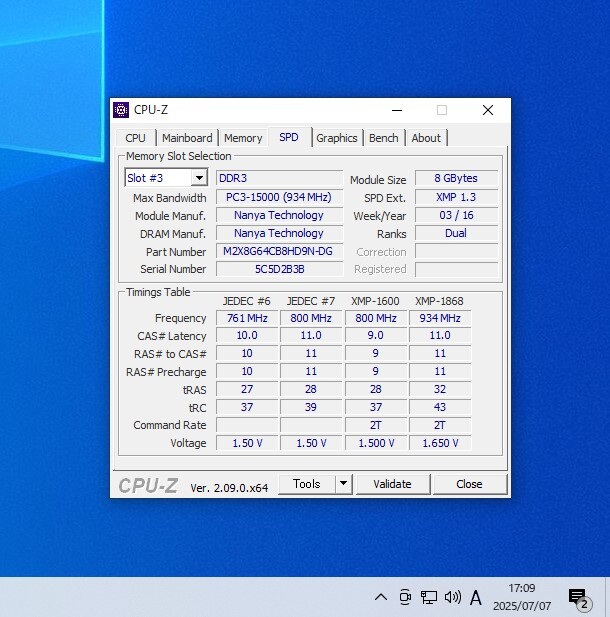This screenshot has height=617, width=610.
Task: Click the DDR3 memory type field
Action: 279,178
